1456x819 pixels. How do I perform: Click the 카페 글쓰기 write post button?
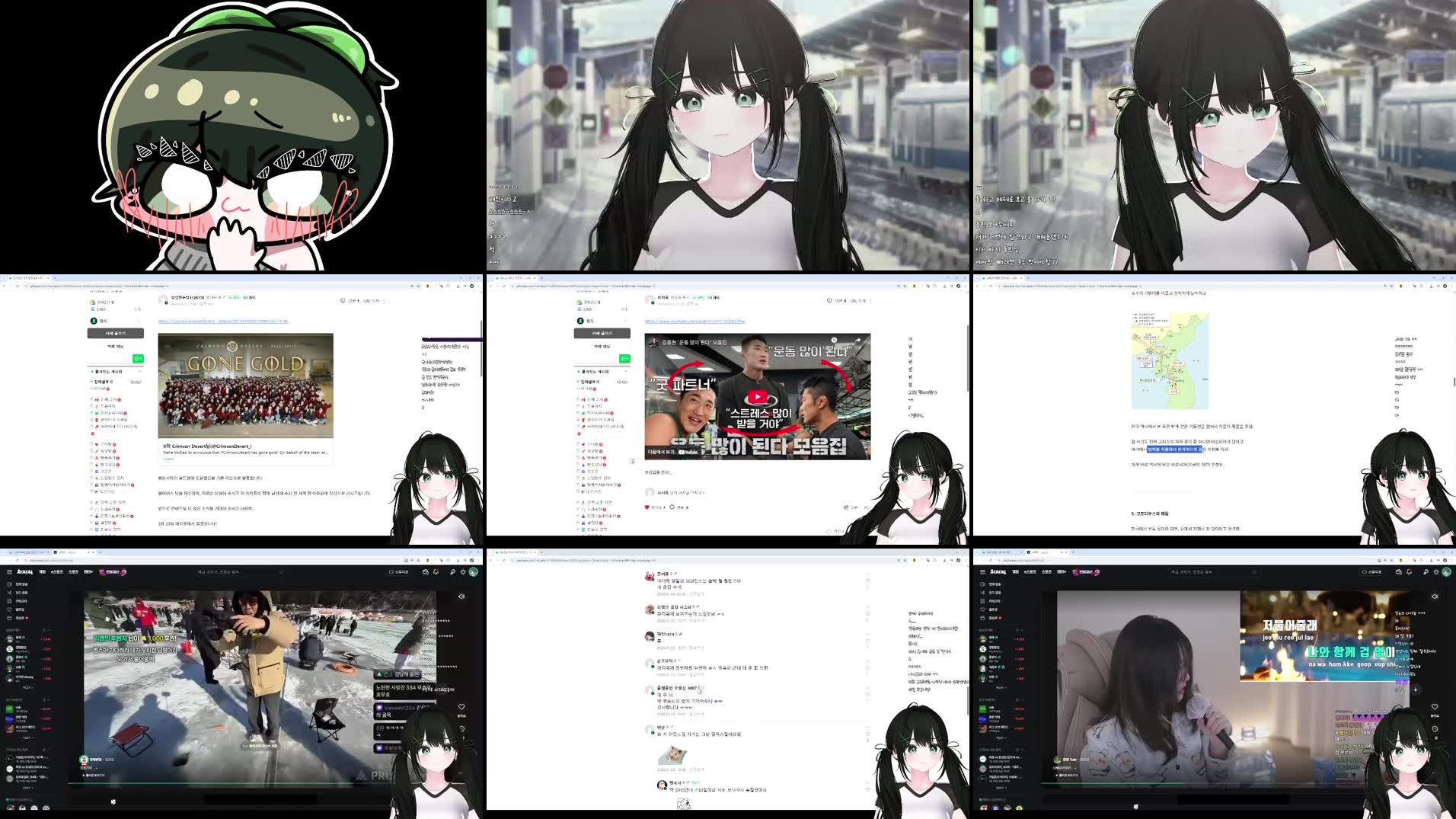(116, 332)
